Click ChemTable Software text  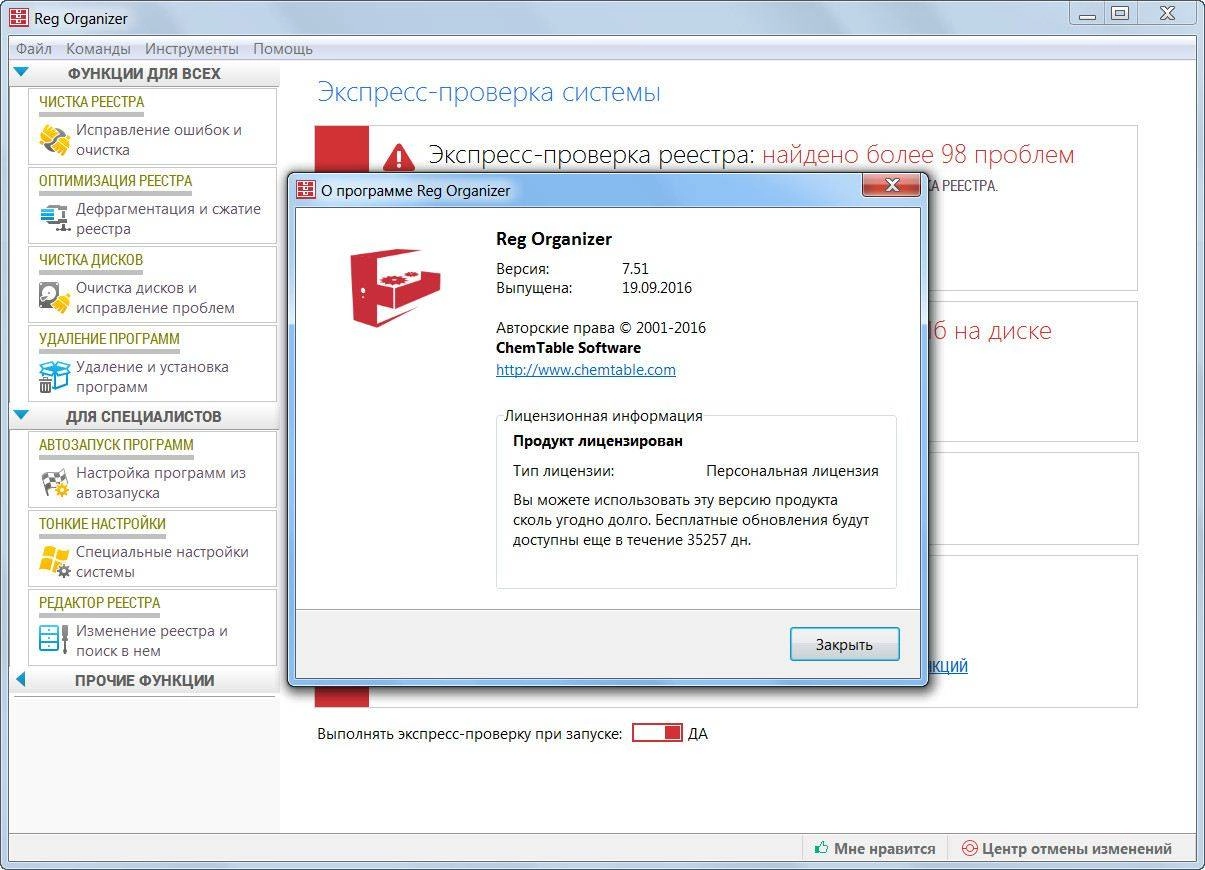point(568,348)
